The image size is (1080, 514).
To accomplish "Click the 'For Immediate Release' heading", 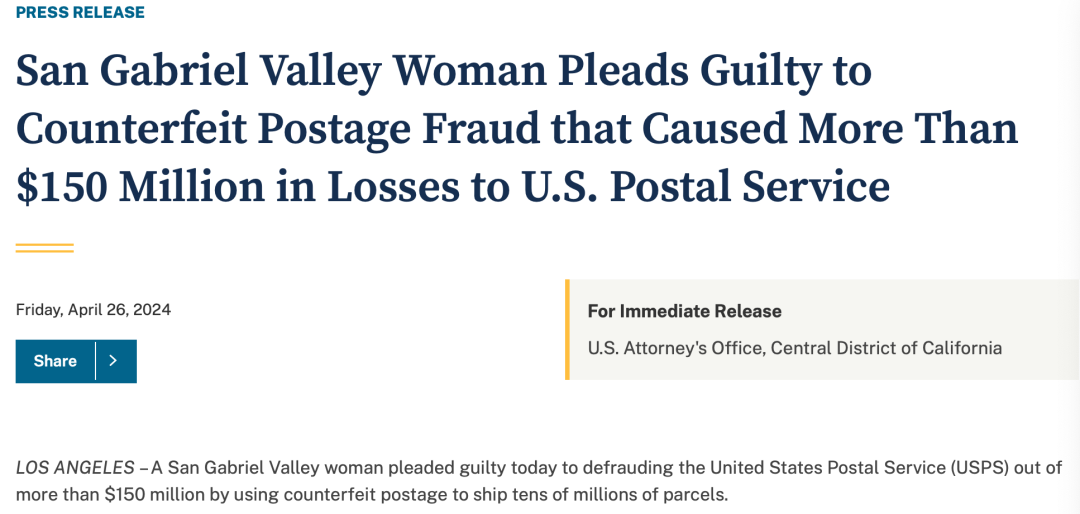I will (x=685, y=311).
